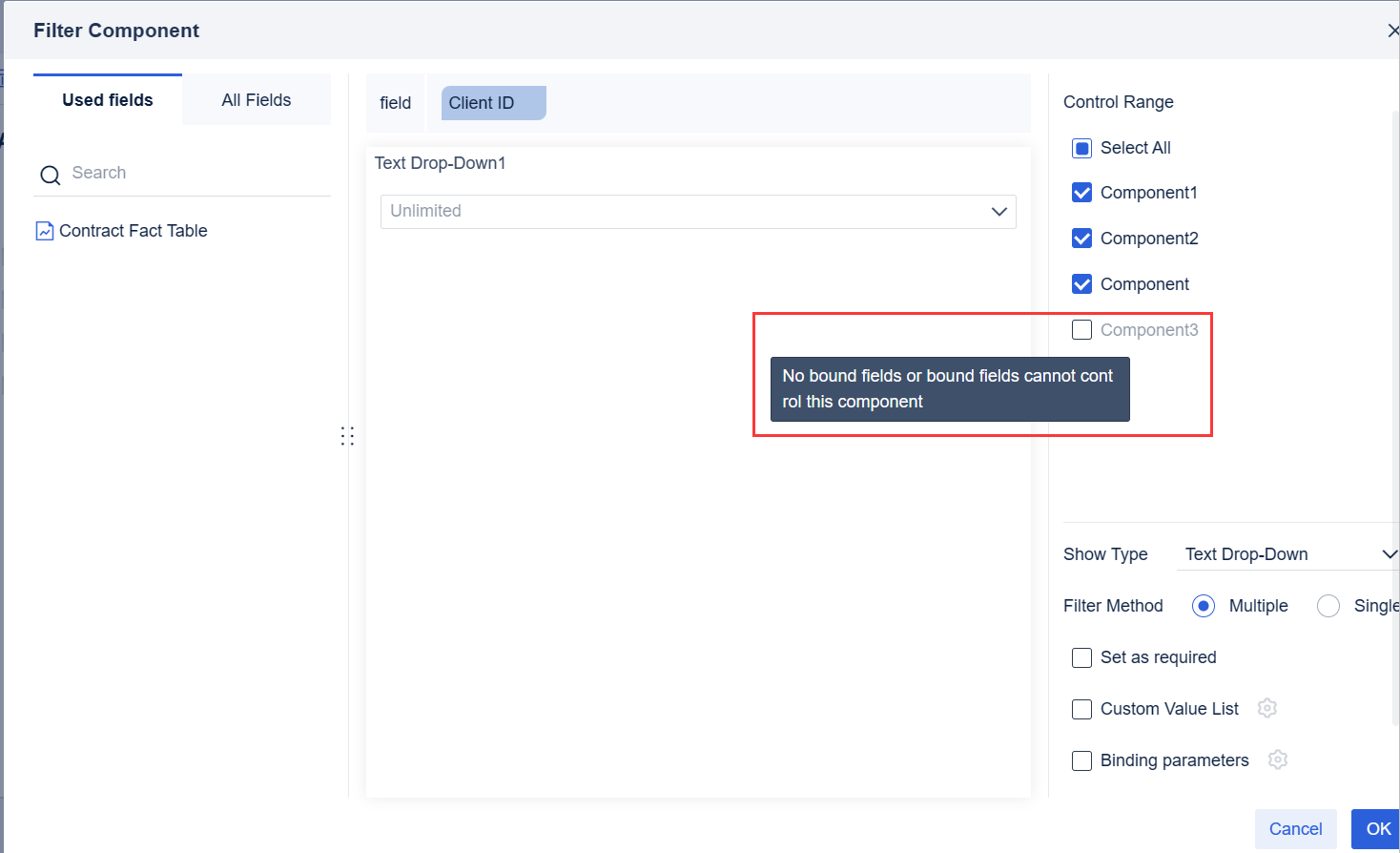Switch to the Used fields tab
This screenshot has width=1400, height=853.
(x=108, y=100)
